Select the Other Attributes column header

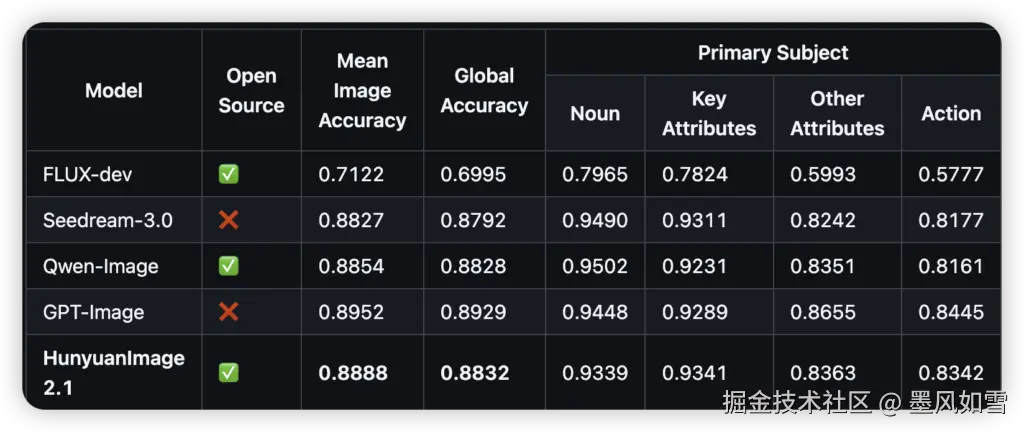click(x=837, y=114)
